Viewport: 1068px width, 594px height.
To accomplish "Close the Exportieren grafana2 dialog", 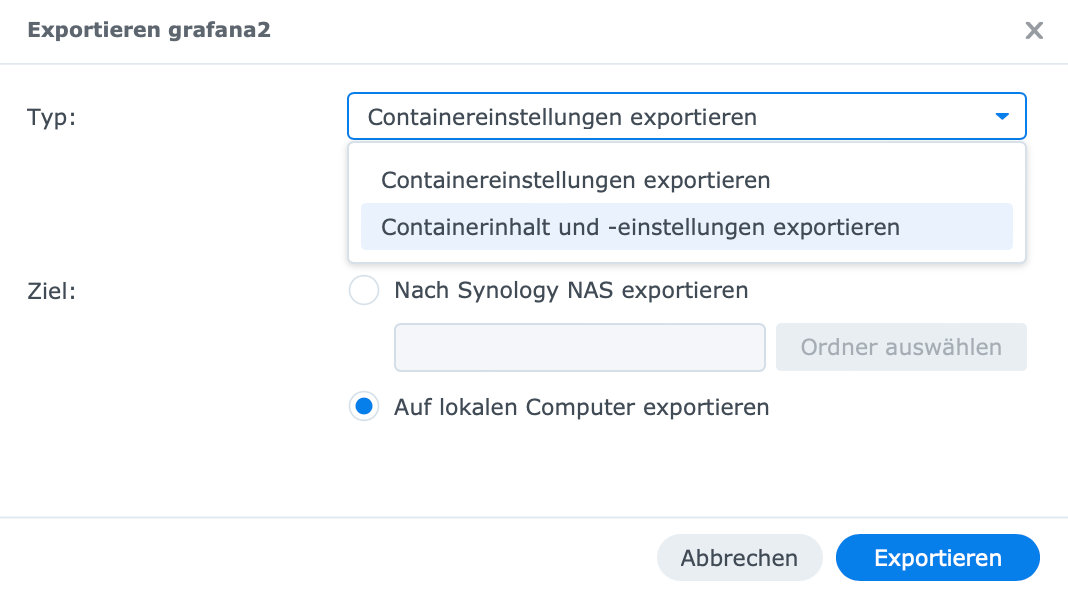I will 1034,31.
